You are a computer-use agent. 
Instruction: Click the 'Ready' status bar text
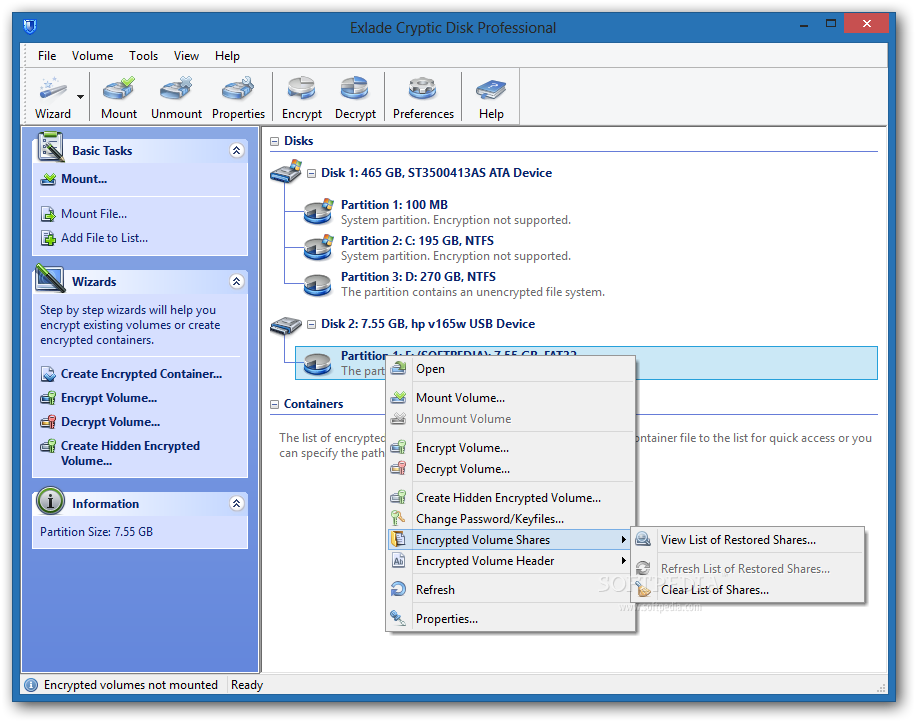tap(247, 685)
